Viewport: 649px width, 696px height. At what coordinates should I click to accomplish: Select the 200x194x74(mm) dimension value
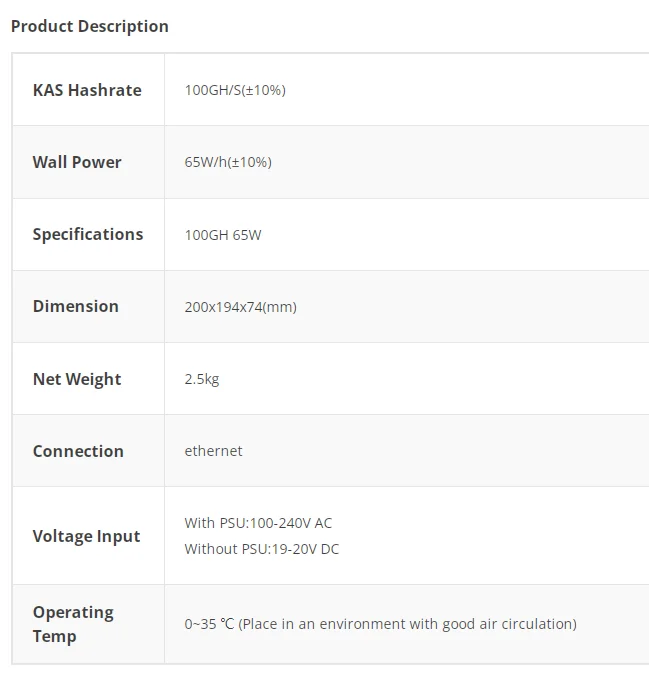pyautogui.click(x=240, y=307)
